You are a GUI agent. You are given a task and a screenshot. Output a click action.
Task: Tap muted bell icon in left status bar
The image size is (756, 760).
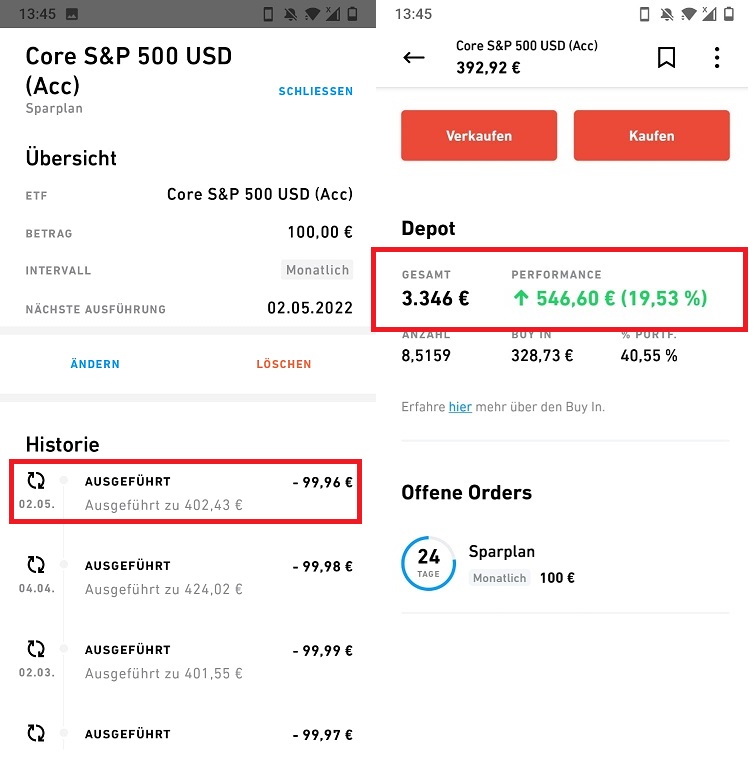(x=291, y=15)
